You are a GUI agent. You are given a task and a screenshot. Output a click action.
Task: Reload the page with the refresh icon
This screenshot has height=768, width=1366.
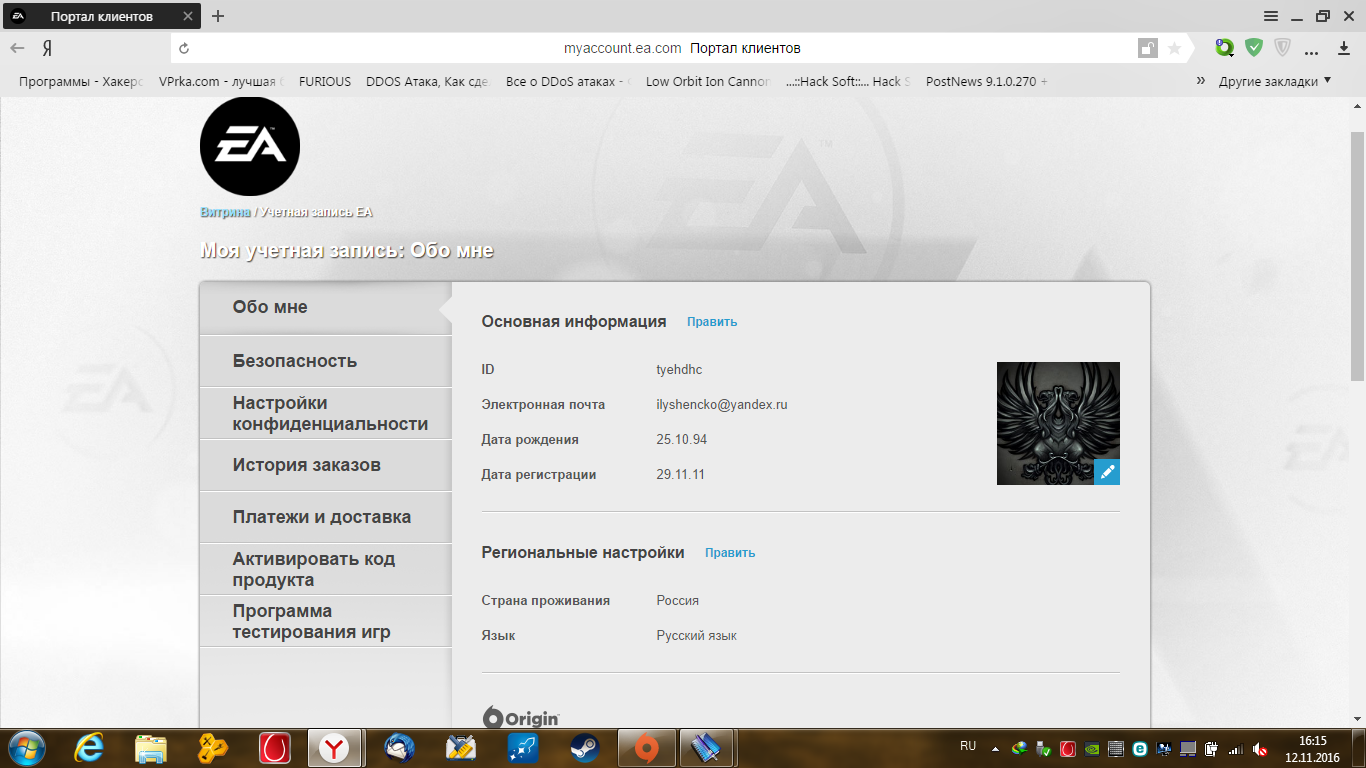coord(184,48)
